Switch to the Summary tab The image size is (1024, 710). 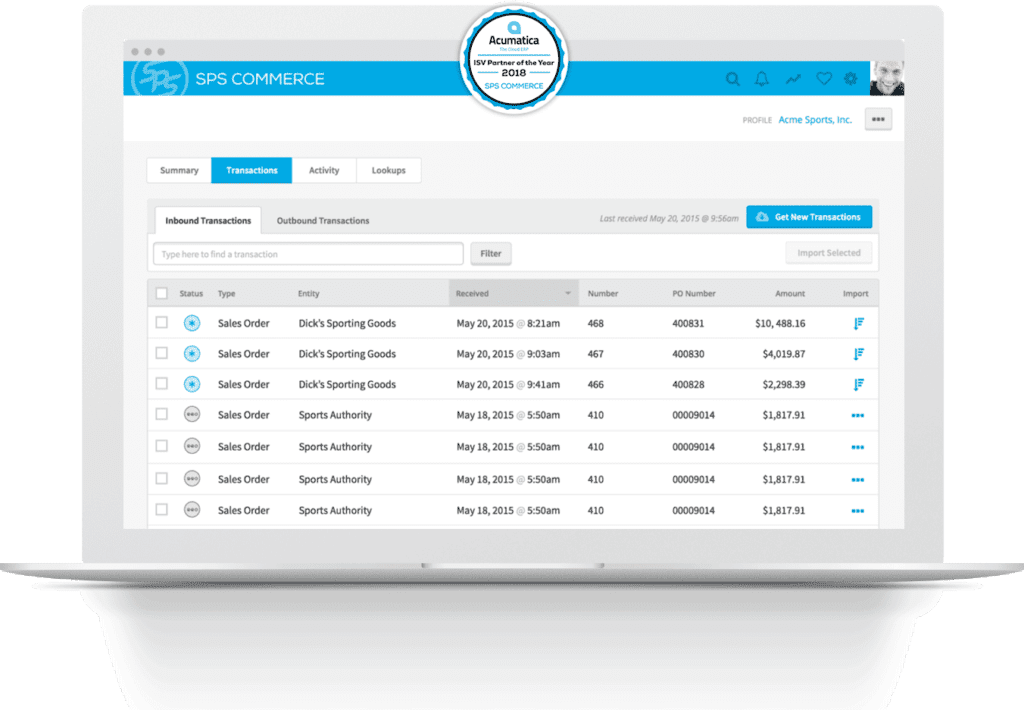coord(179,170)
